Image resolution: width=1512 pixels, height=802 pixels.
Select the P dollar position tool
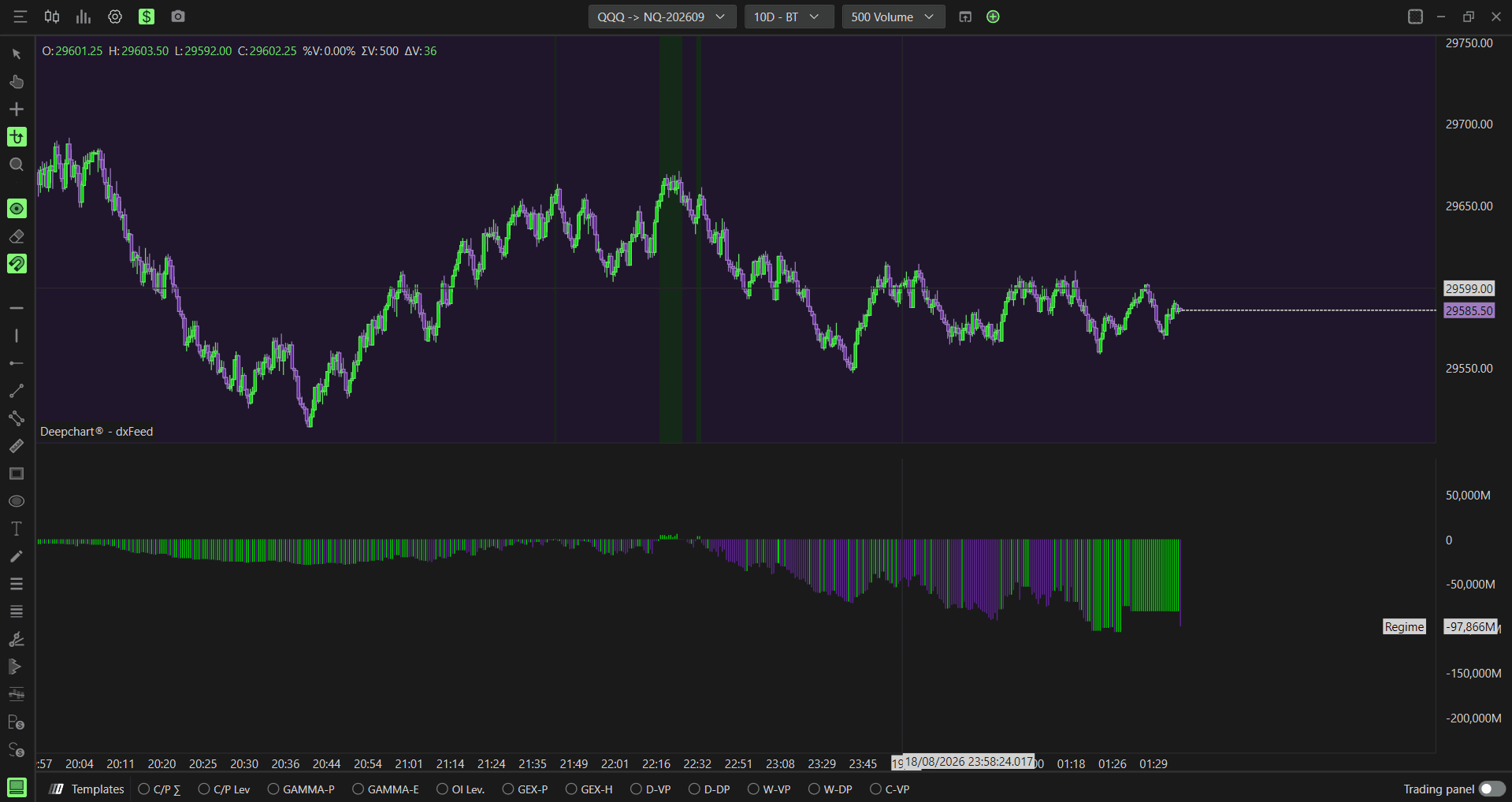tap(17, 722)
